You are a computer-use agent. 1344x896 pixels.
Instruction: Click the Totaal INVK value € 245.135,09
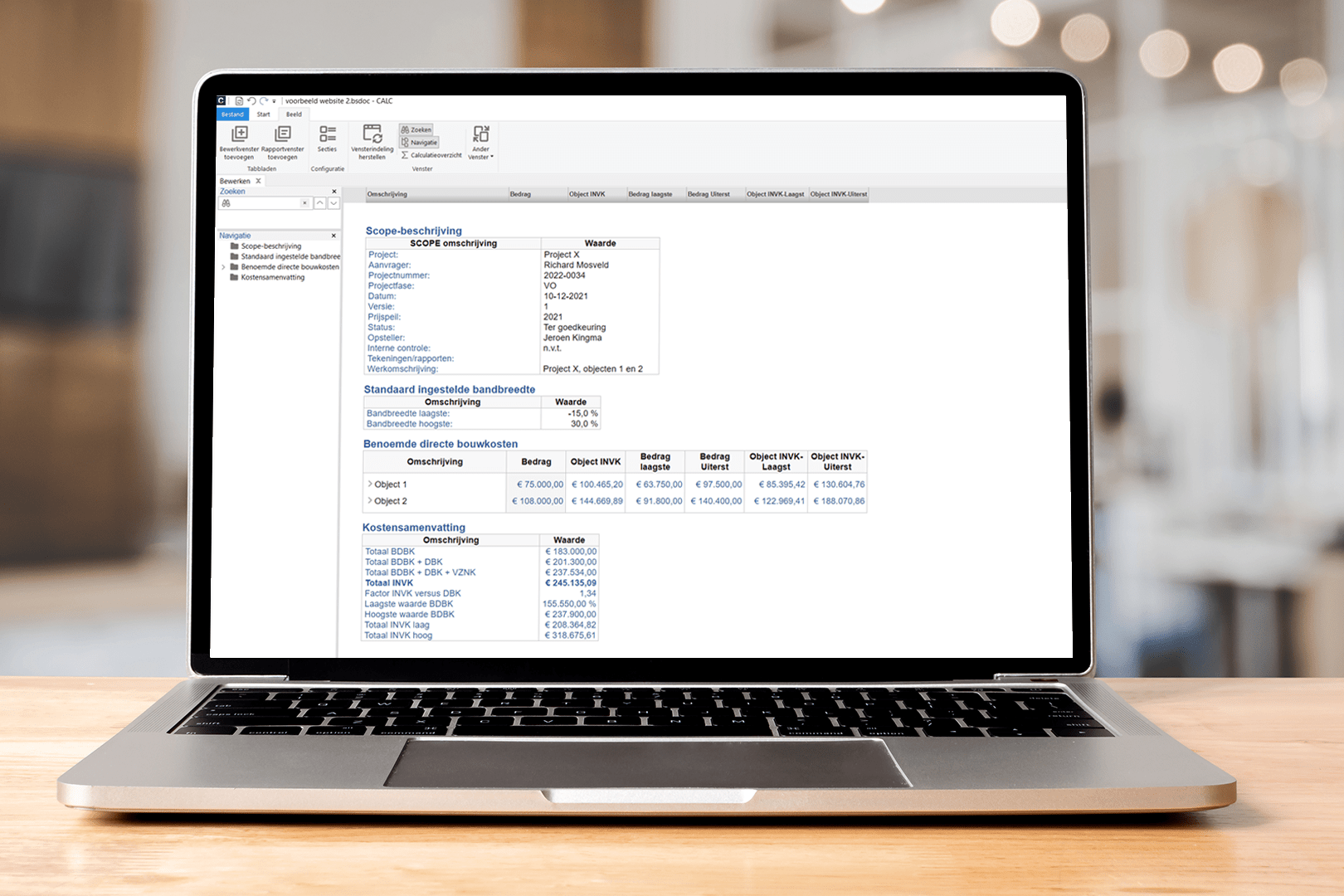571,583
